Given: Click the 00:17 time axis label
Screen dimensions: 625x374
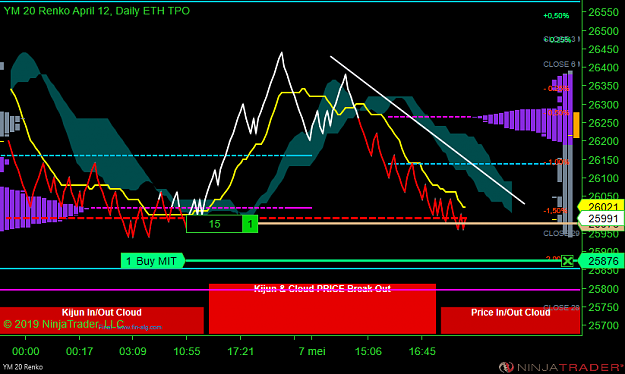Looking at the screenshot, I should coord(79,351).
